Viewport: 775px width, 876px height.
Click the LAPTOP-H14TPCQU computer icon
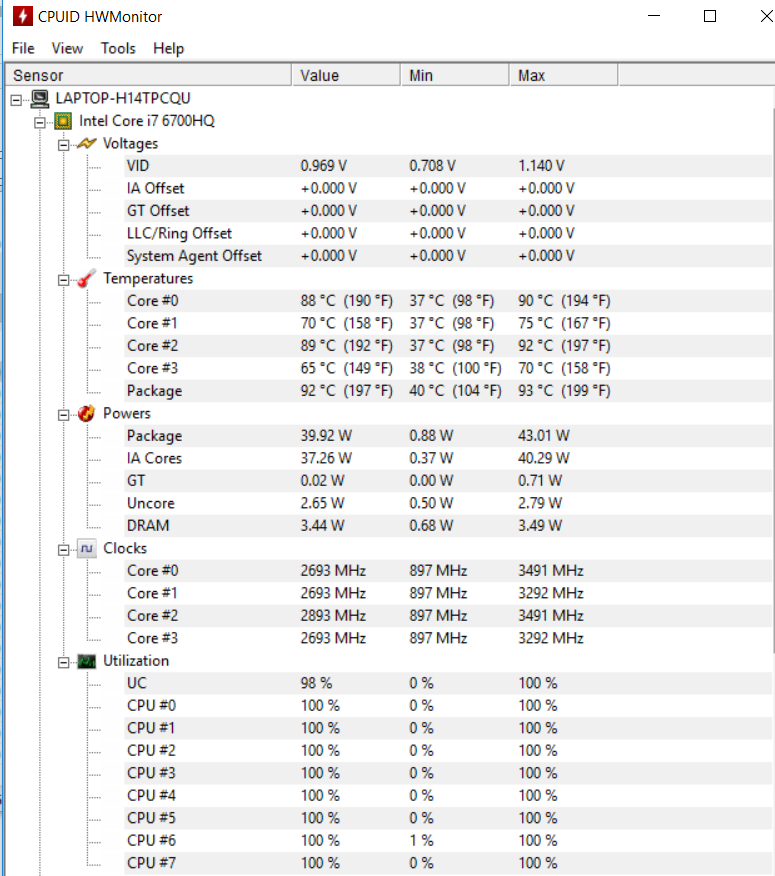(40, 99)
